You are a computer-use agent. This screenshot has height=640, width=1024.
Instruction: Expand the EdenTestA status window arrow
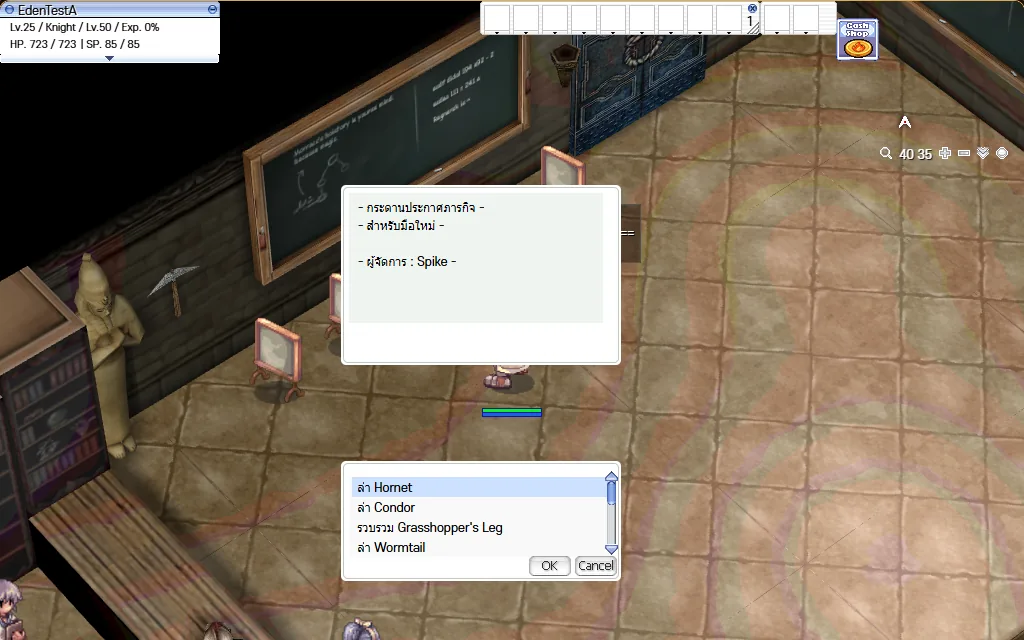[x=109, y=58]
